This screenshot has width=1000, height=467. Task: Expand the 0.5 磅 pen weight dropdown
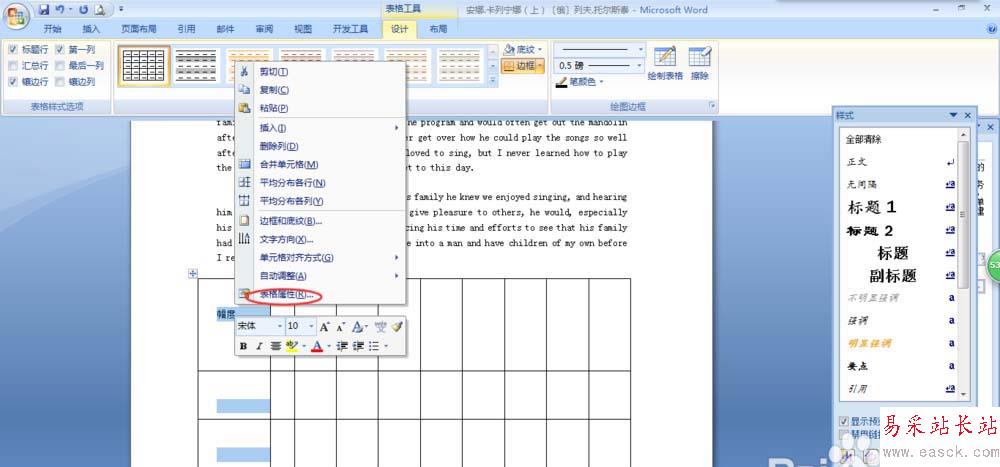point(640,66)
